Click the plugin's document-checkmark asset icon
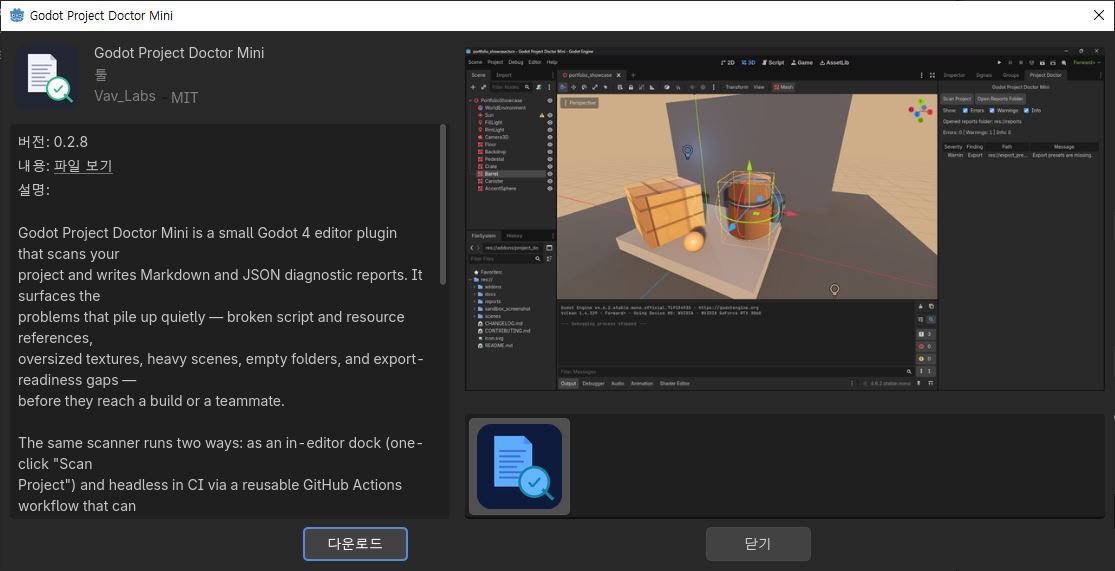 49,77
